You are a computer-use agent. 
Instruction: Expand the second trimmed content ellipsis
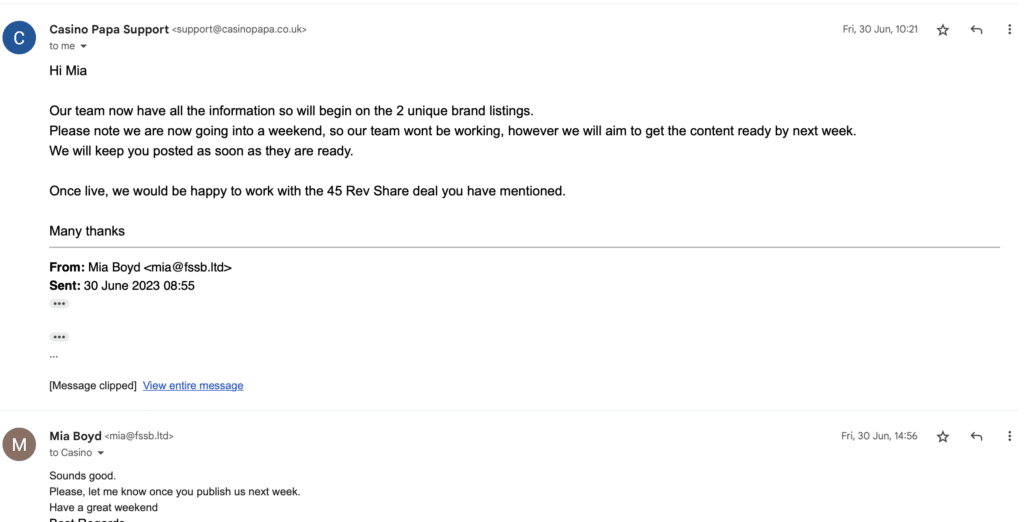tap(59, 337)
